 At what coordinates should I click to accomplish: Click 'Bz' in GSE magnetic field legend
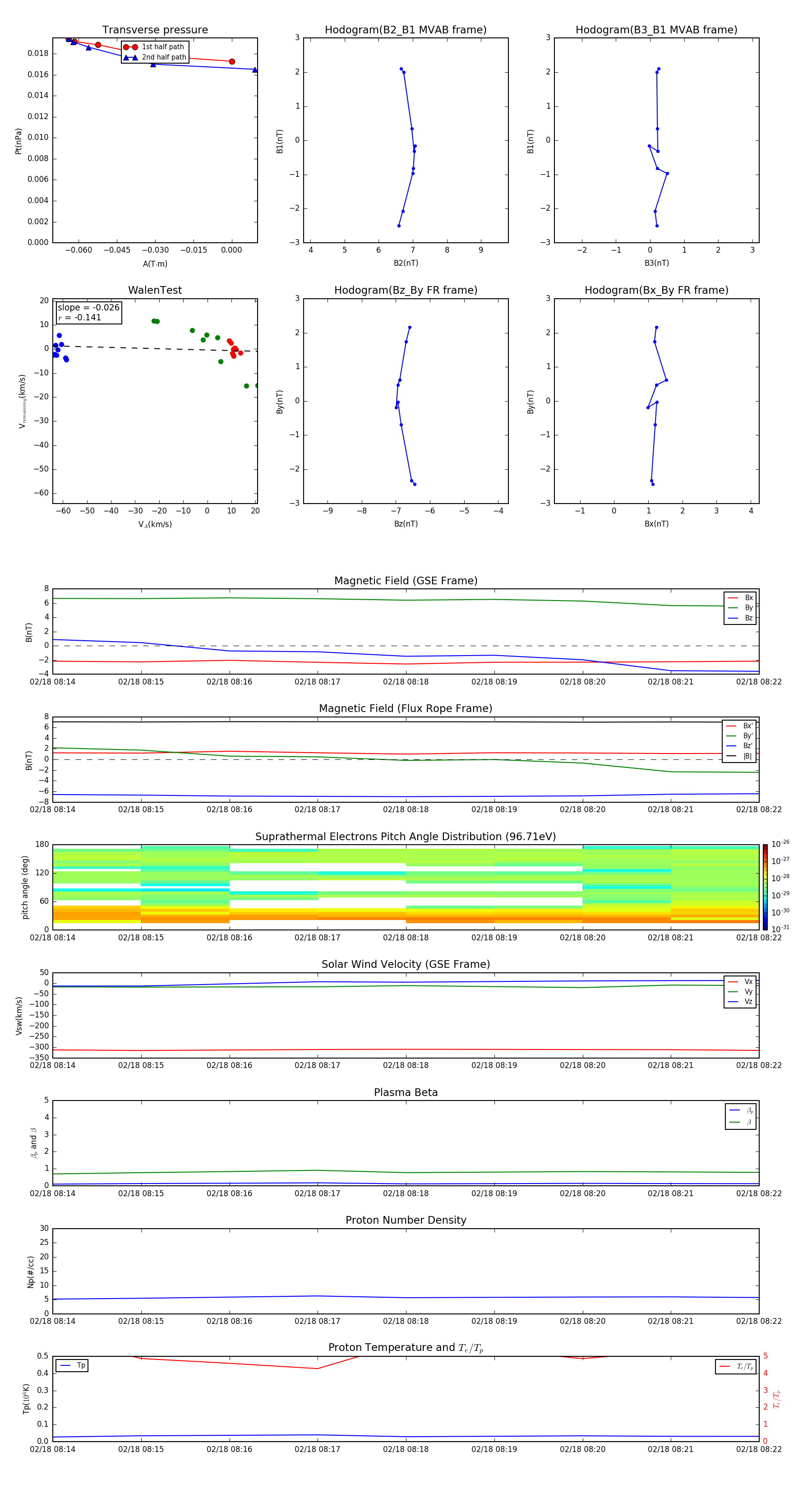(740, 619)
